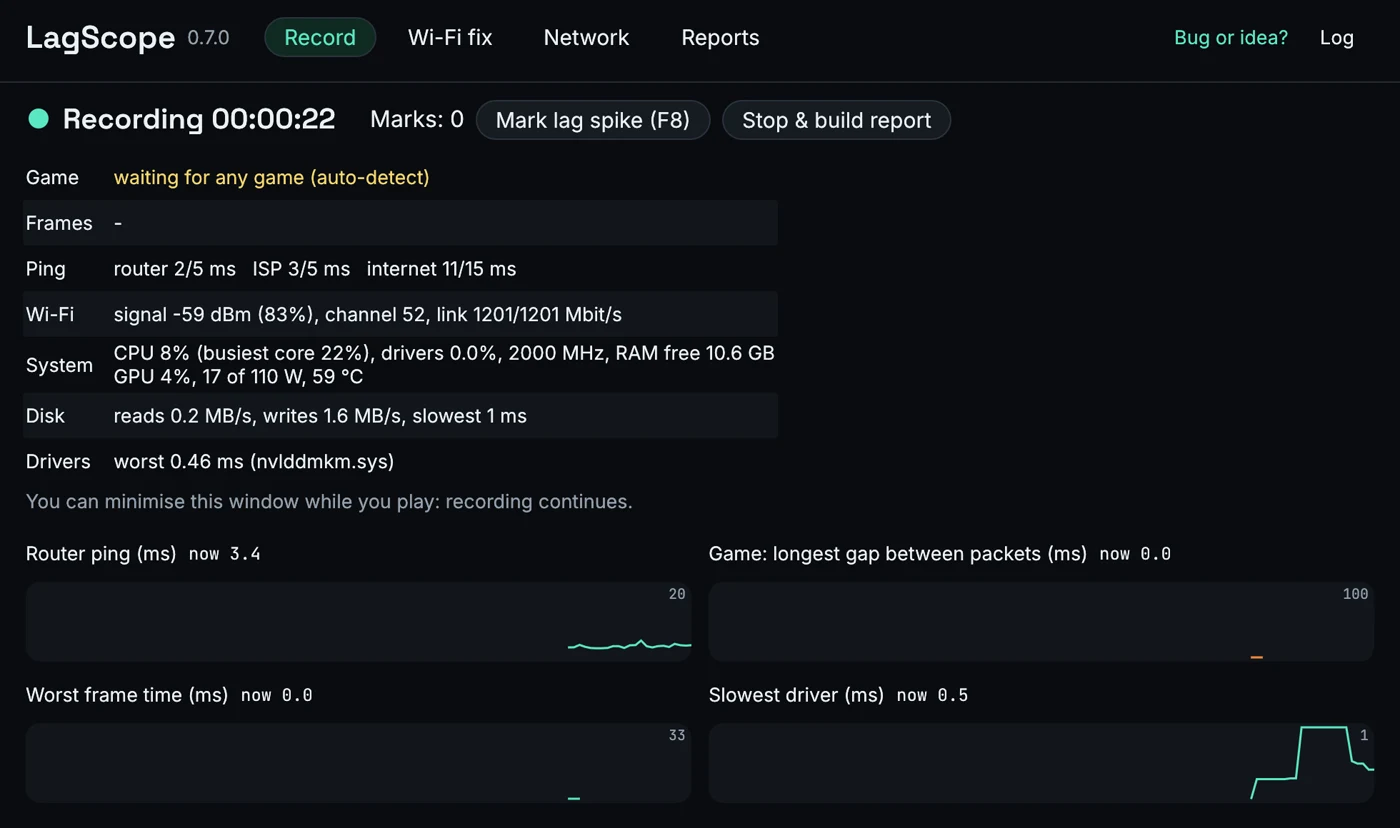The image size is (1400, 828).
Task: Click the Router ping (ms) chart
Action: click(x=358, y=621)
